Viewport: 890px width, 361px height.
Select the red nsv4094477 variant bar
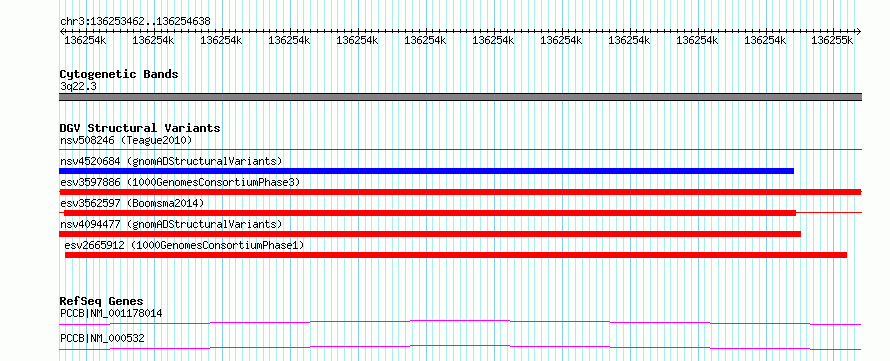click(430, 234)
